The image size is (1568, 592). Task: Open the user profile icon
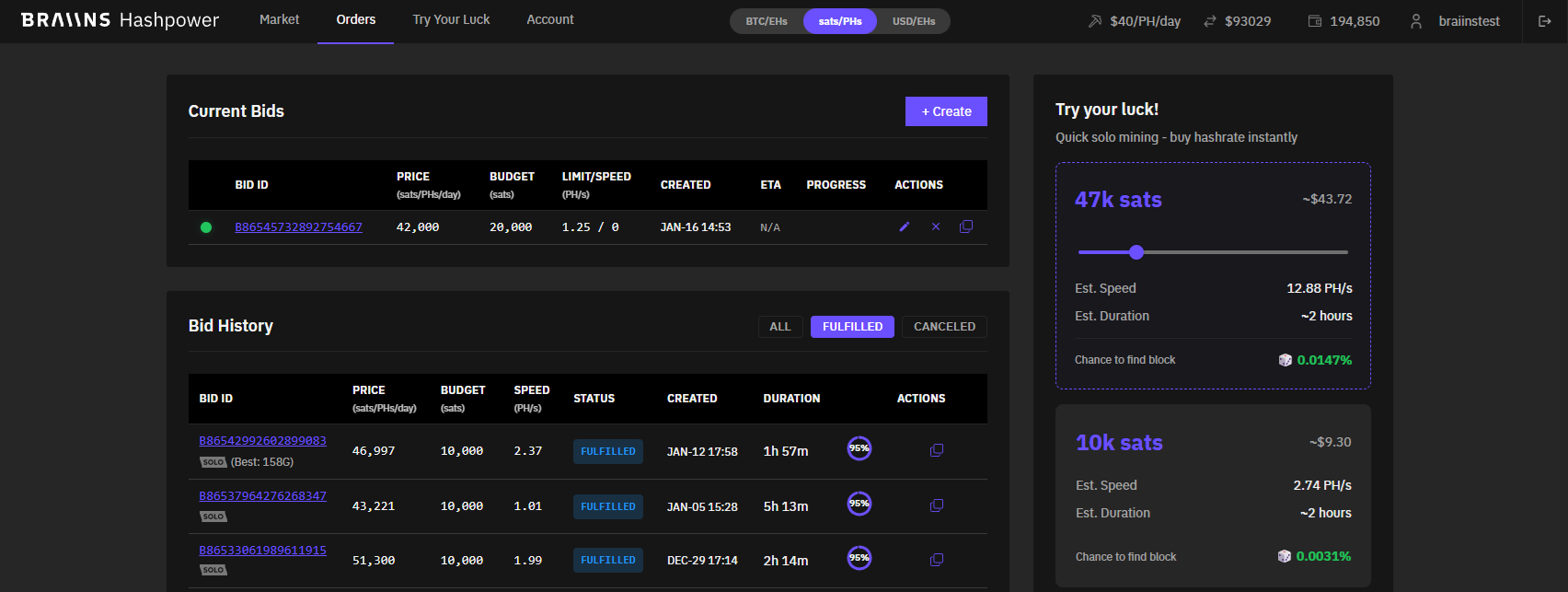click(1416, 21)
